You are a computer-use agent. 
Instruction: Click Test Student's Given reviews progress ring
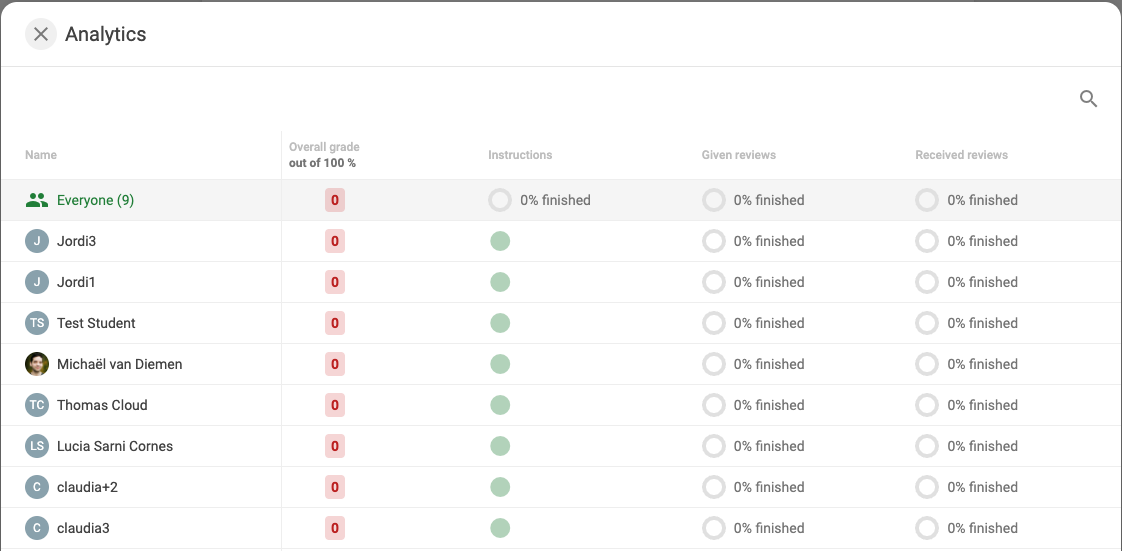(x=713, y=323)
